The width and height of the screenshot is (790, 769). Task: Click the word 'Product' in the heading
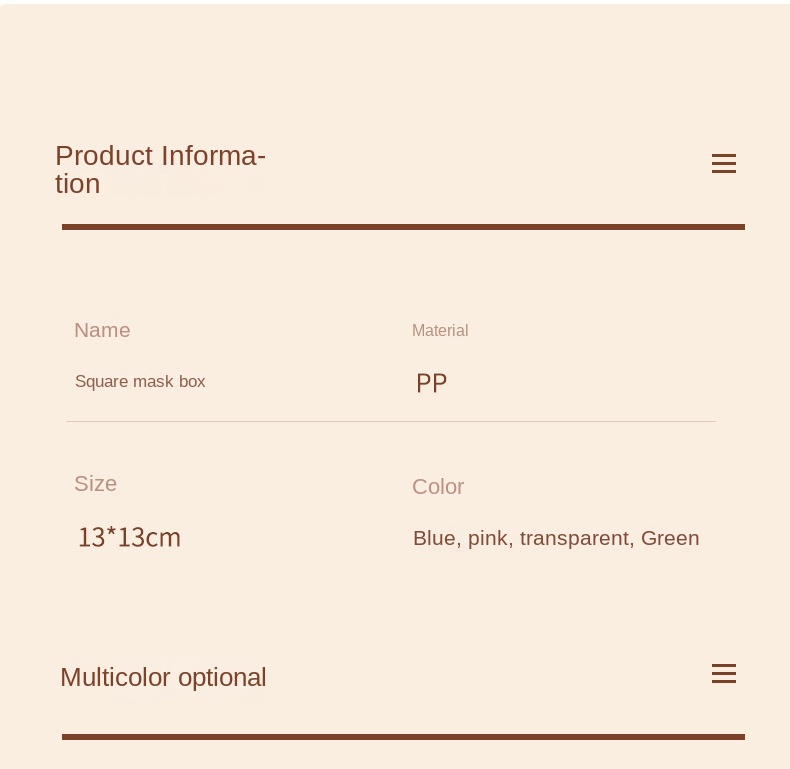coord(104,156)
